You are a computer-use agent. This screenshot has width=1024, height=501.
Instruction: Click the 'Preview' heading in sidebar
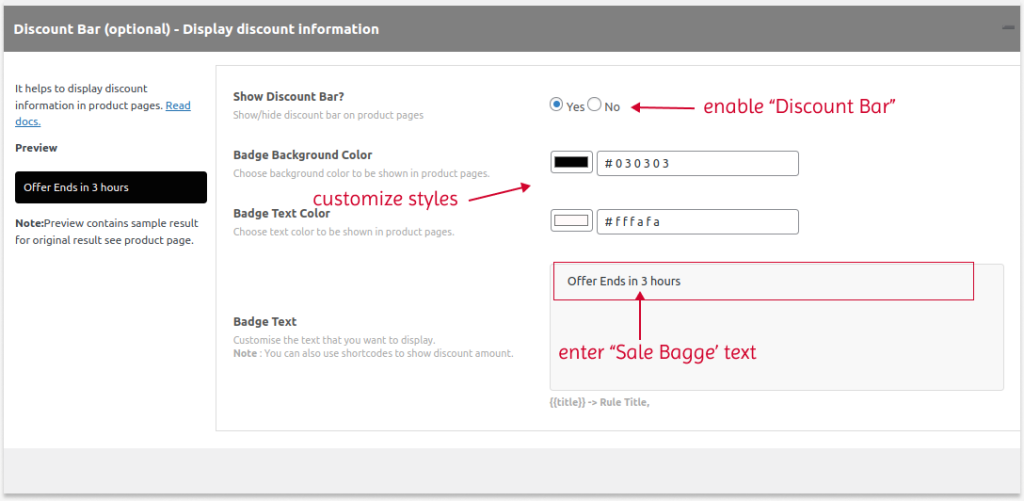coord(36,148)
